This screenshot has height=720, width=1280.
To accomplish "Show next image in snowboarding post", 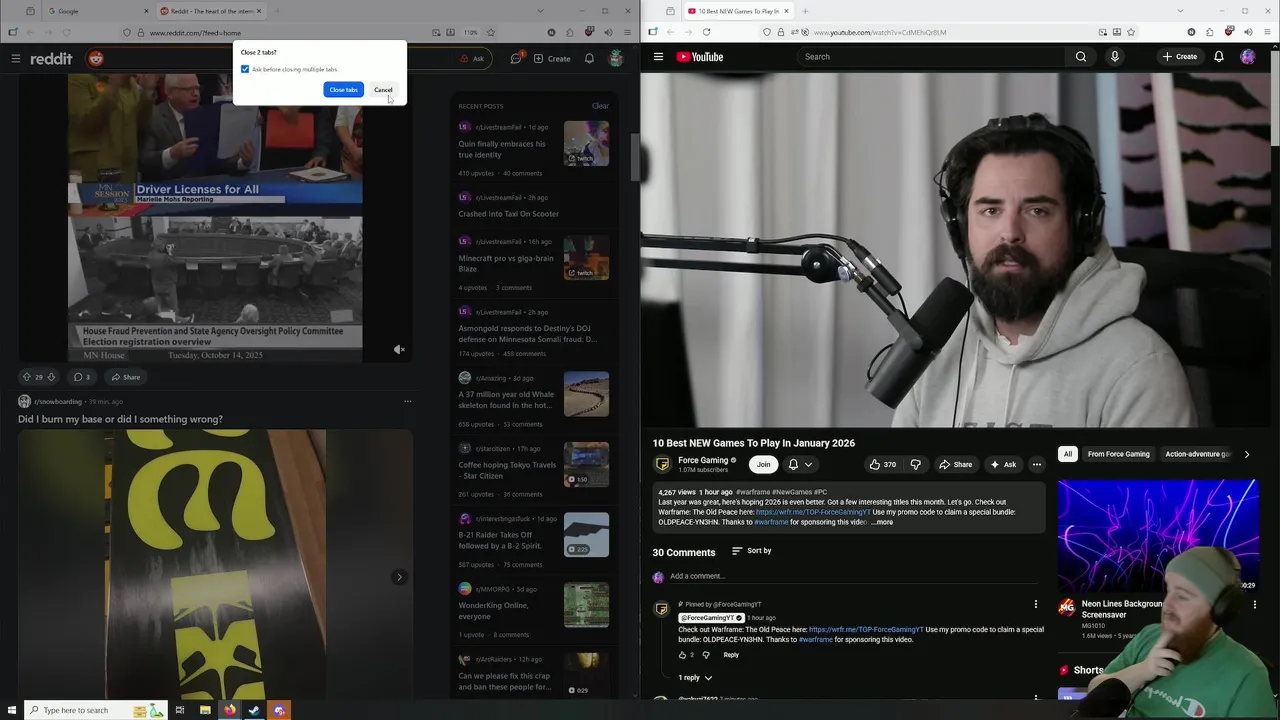I will (x=399, y=577).
